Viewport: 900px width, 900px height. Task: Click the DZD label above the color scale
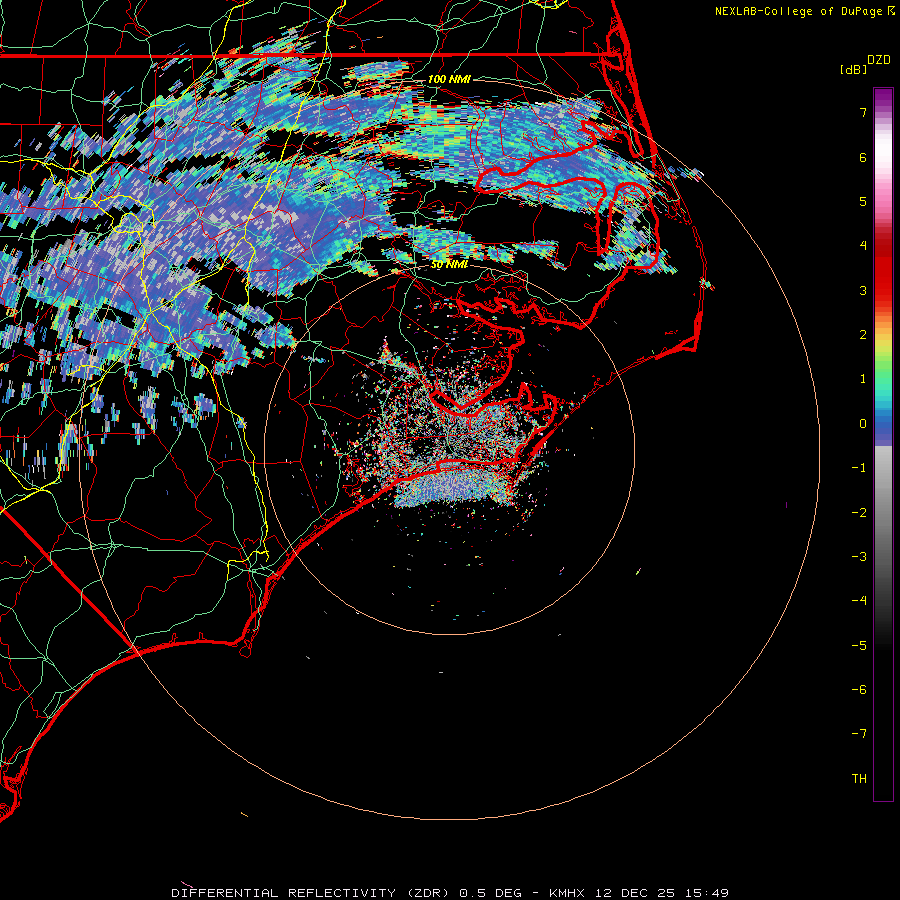coord(879,60)
